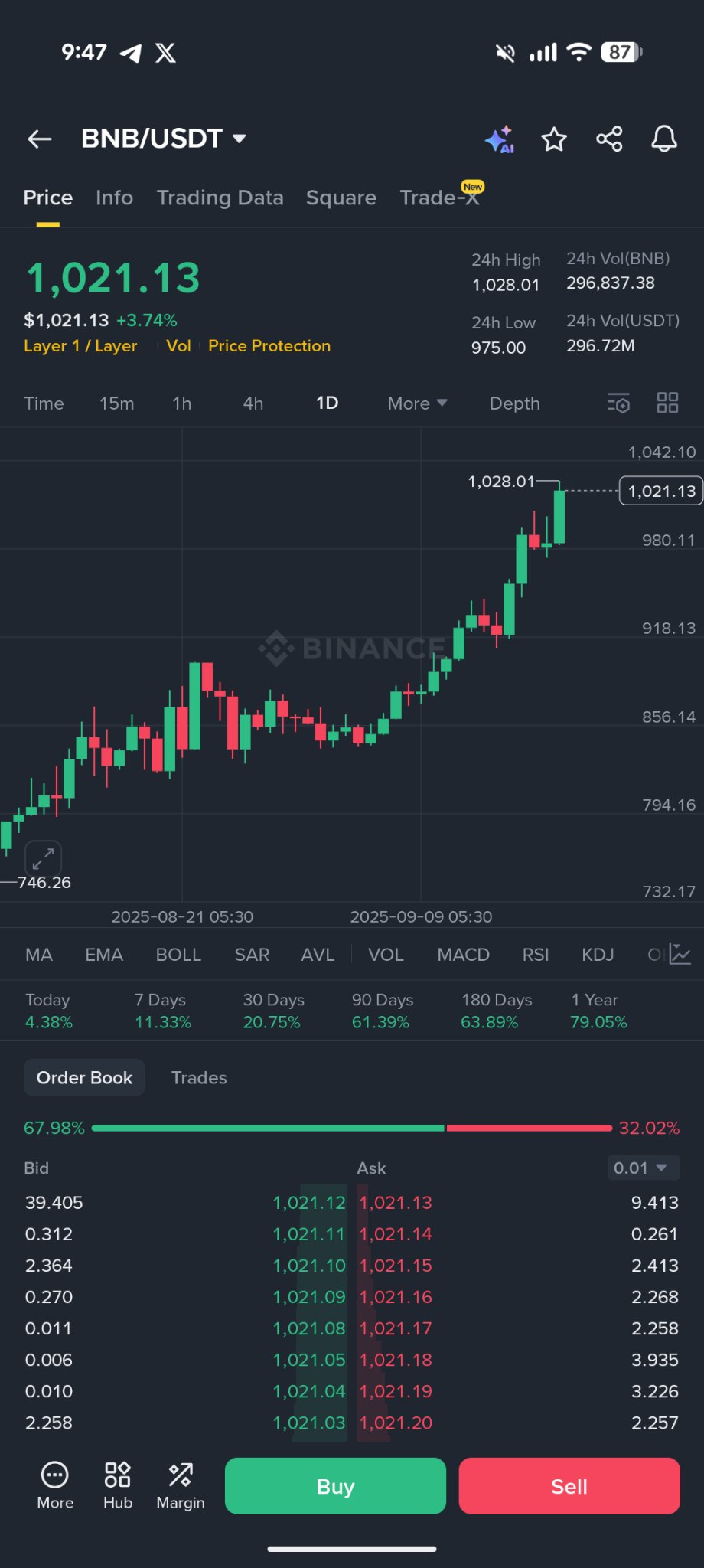Image resolution: width=704 pixels, height=1568 pixels.
Task: Open the AI assistant sparkle icon
Action: (x=499, y=139)
